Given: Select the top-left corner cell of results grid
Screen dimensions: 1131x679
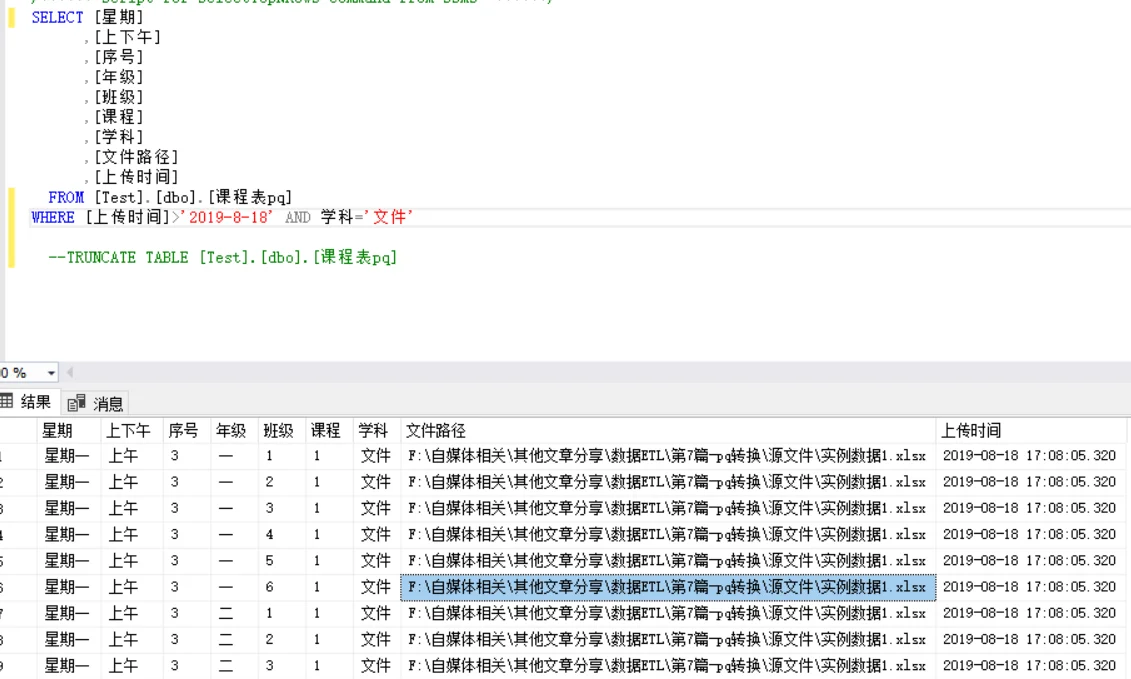Looking at the screenshot, I should [18, 431].
